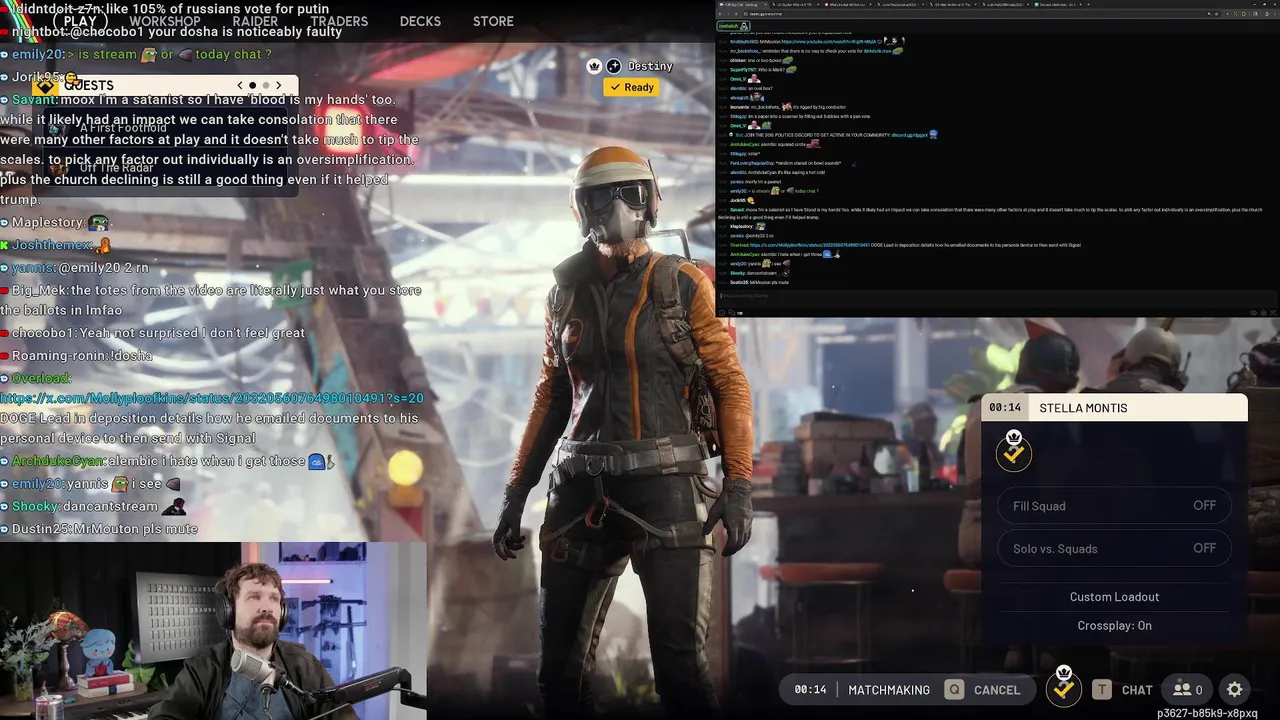The height and width of the screenshot is (720, 1280).
Task: Click the crown leader icon beside Destiny
Action: coord(595,66)
